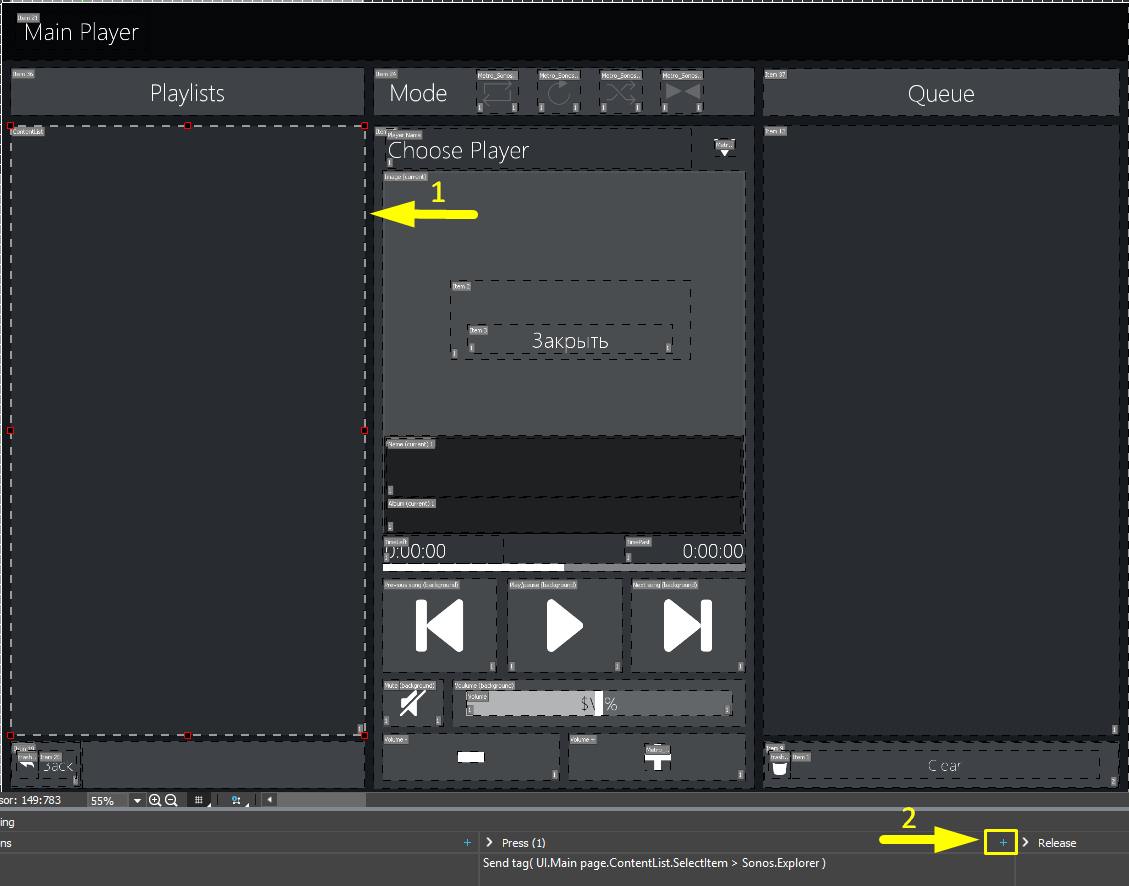
Task: Click the previous track skip icon
Action: point(439,625)
